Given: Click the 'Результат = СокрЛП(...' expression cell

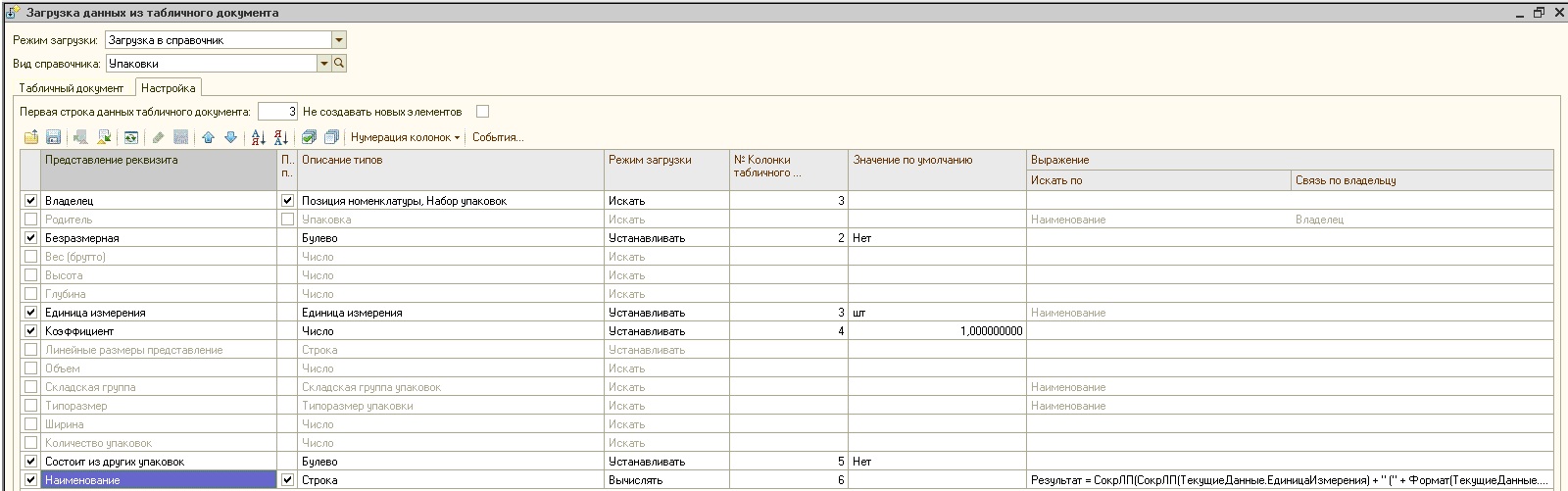Looking at the screenshot, I should click(x=1290, y=480).
